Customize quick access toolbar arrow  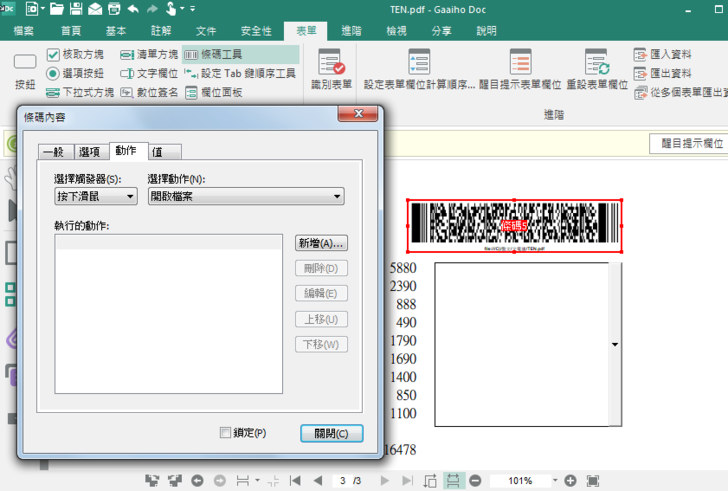click(192, 8)
